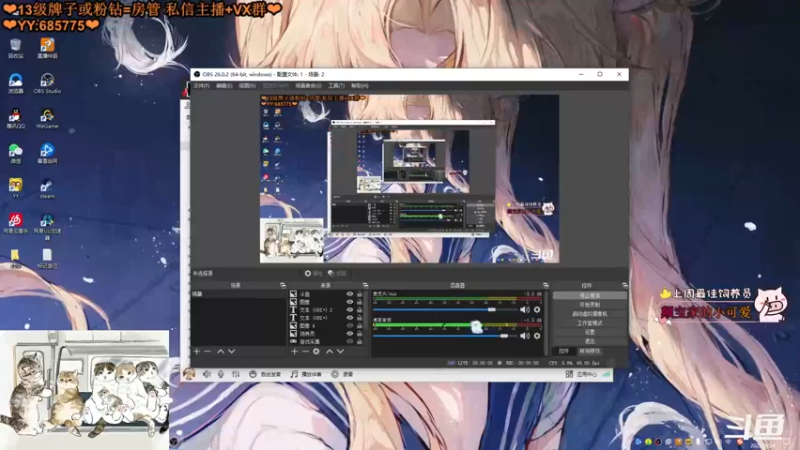Open the 工具(T) Tools menu
This screenshot has height=450, width=800.
336,86
